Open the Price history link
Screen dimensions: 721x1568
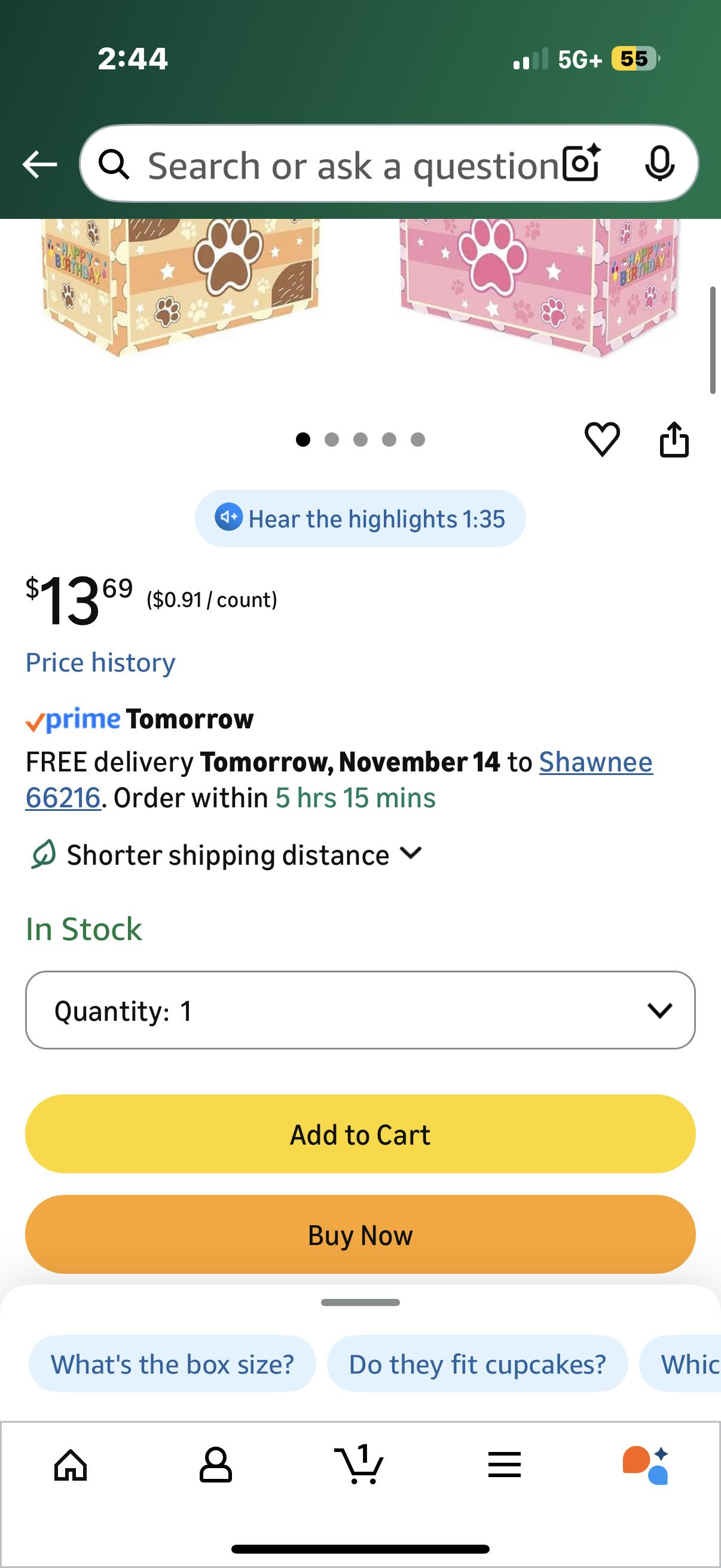pos(100,662)
